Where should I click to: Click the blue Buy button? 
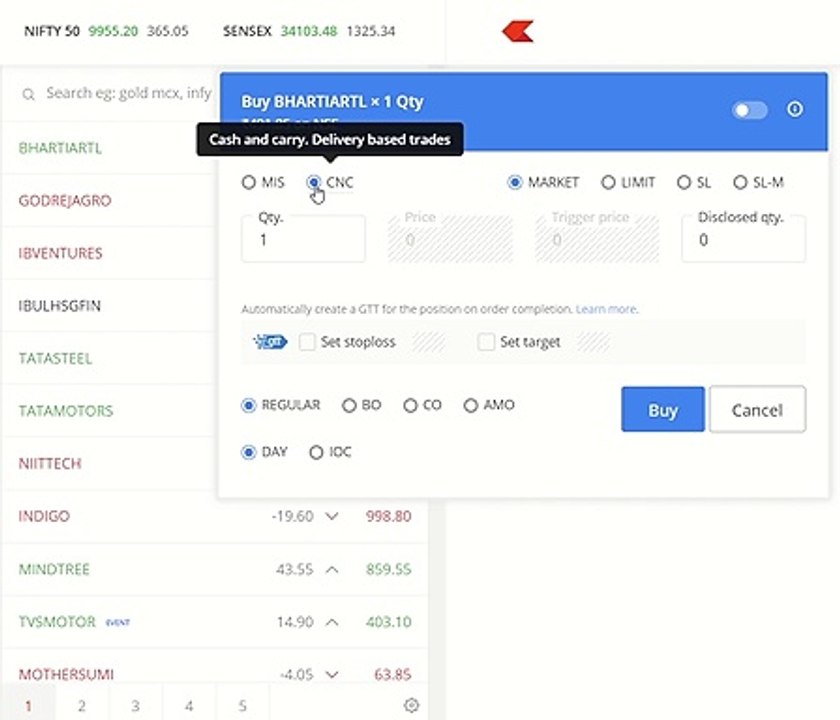[x=663, y=409]
